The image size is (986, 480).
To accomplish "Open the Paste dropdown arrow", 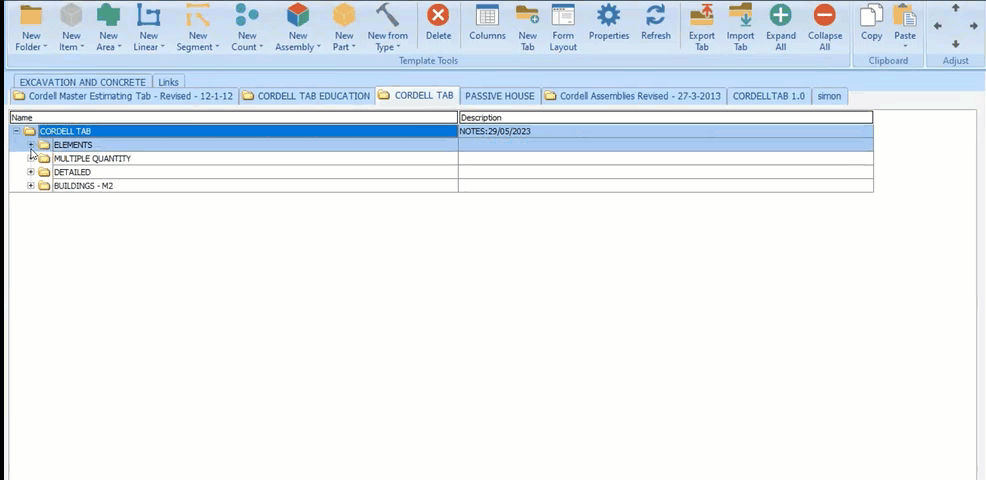I will [906, 47].
